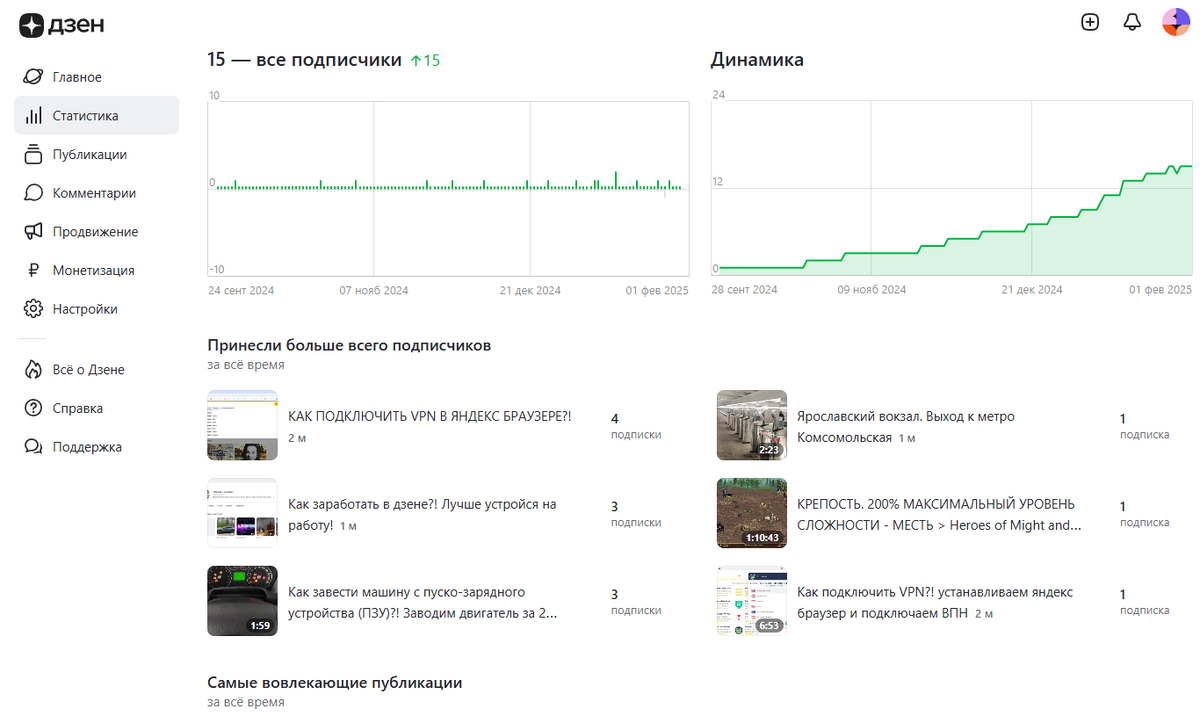
Task: Open the Монетизация ruble icon
Action: 31,269
